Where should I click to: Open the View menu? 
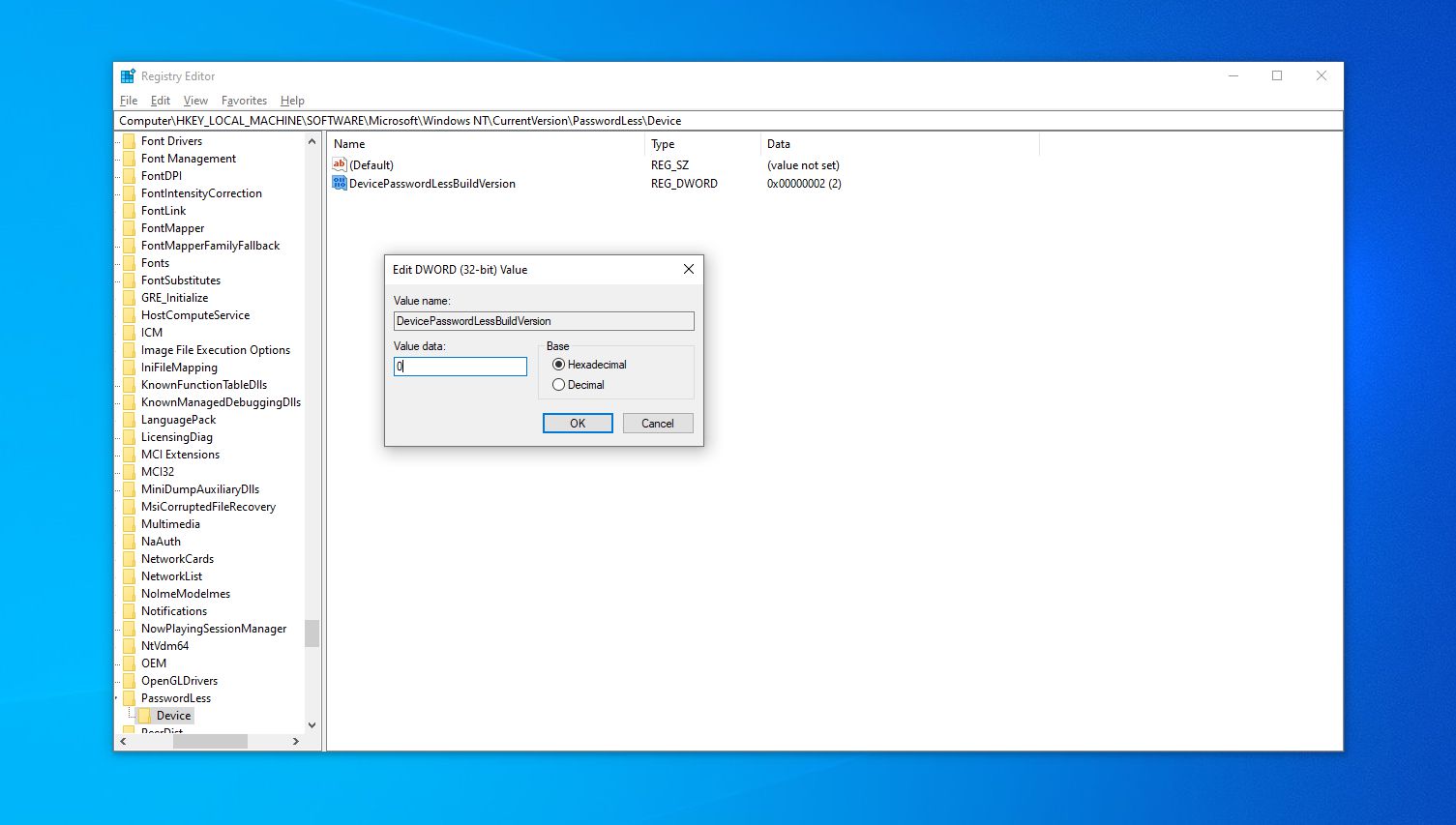(195, 101)
